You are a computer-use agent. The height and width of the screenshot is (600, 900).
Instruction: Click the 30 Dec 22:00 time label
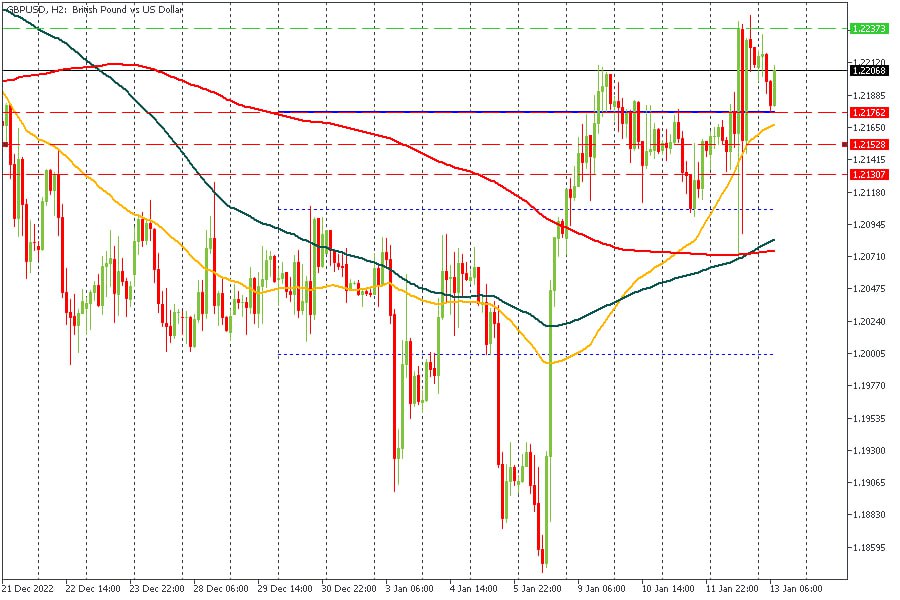click(349, 589)
